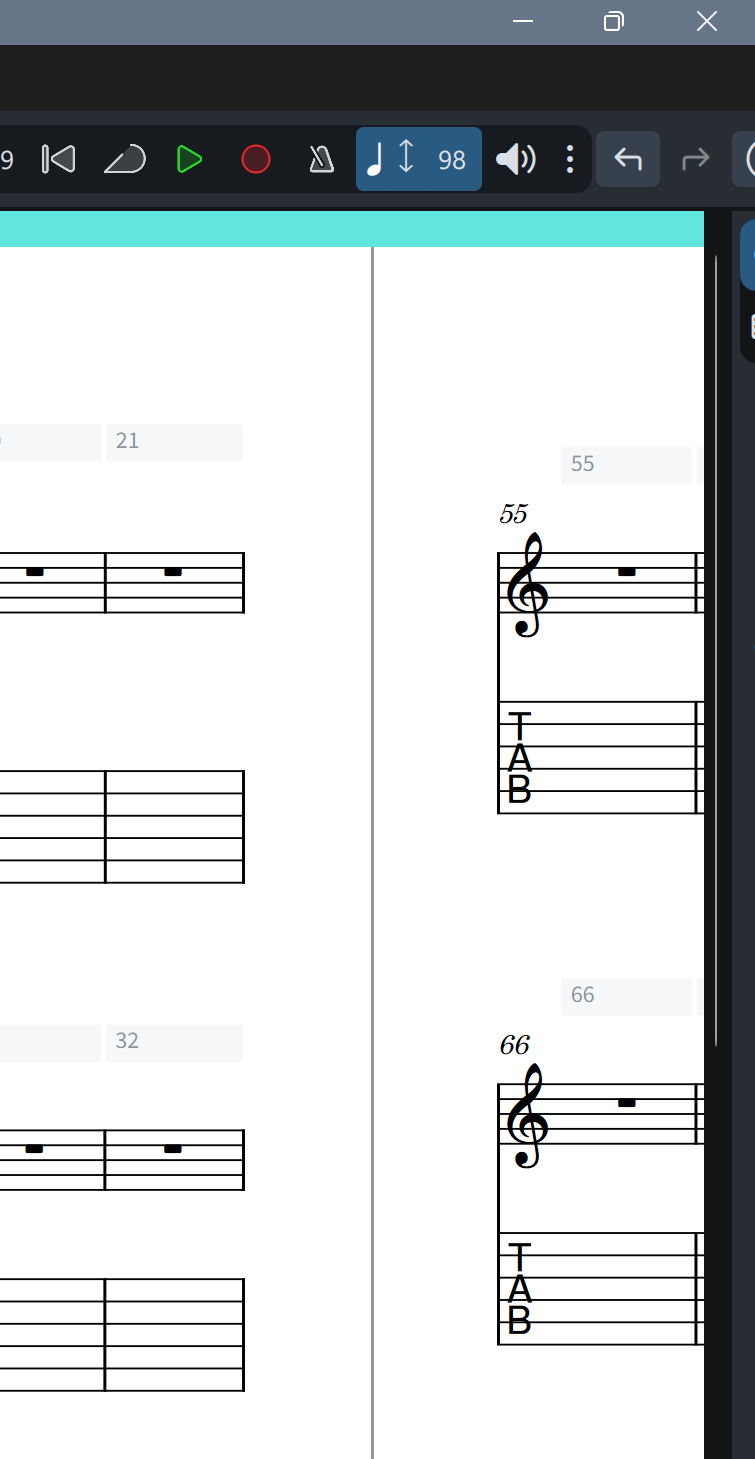Select the treble clef at measure 66
This screenshot has height=1459, width=755.
pyautogui.click(x=526, y=1116)
